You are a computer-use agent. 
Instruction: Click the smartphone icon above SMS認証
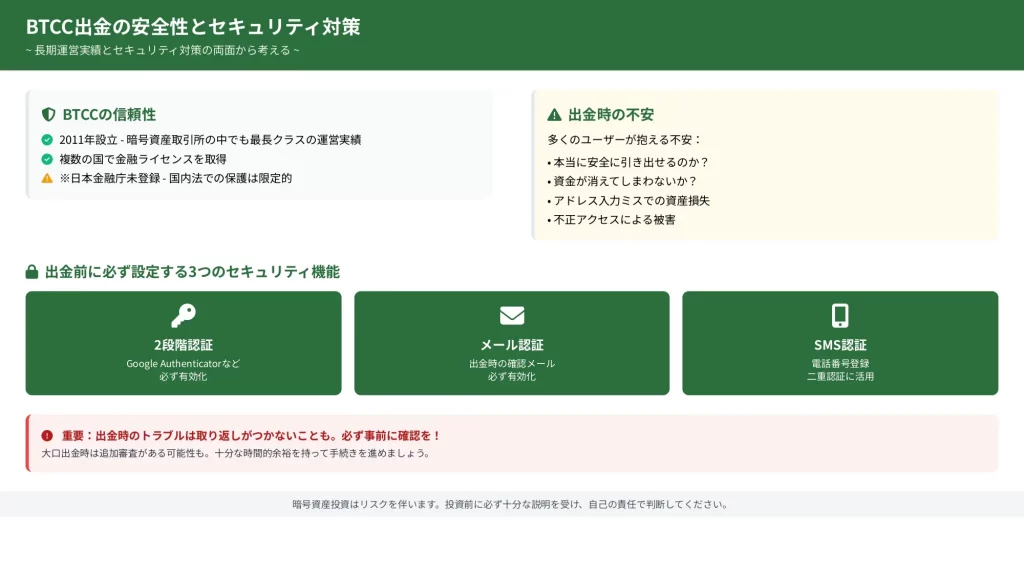click(840, 316)
